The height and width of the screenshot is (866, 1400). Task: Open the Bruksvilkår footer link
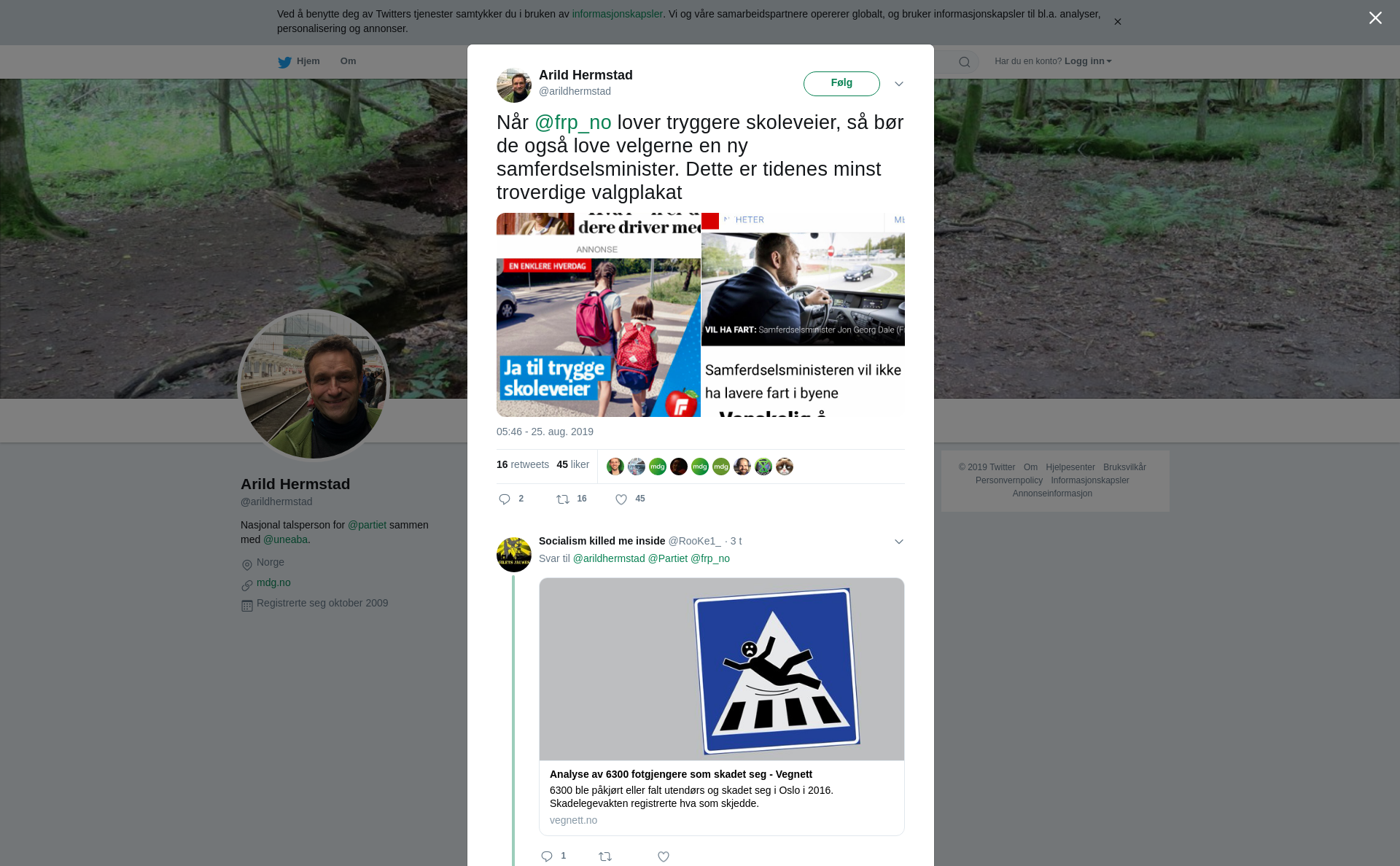pos(1124,467)
